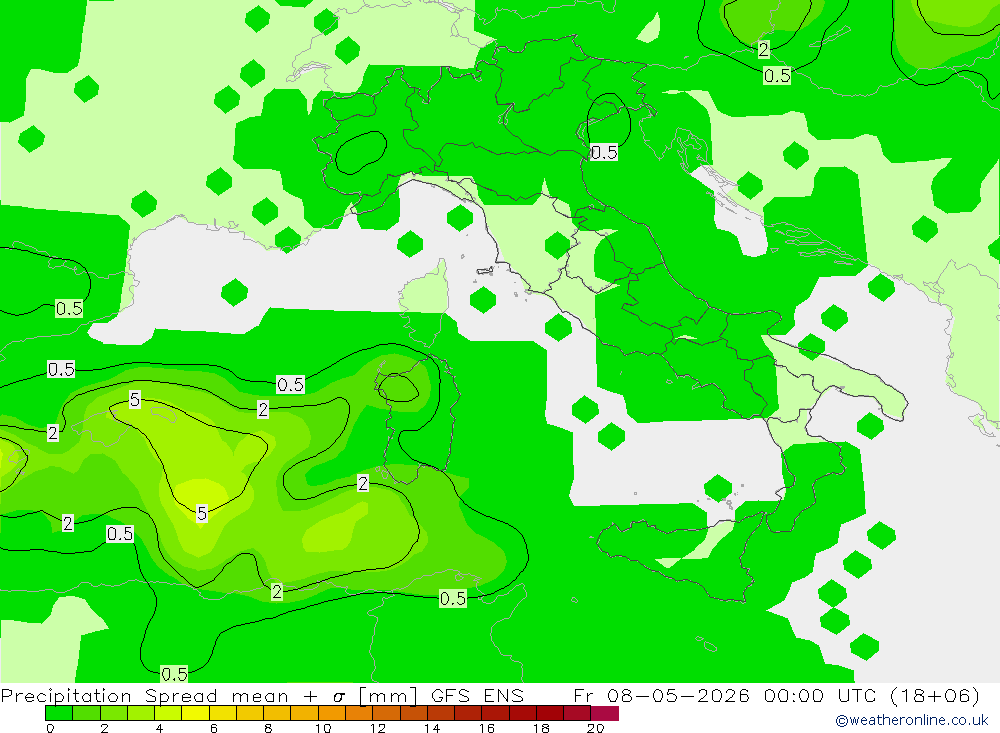Click the '(18+06)' forecast run text
This screenshot has height=733, width=1000.
[x=934, y=695]
